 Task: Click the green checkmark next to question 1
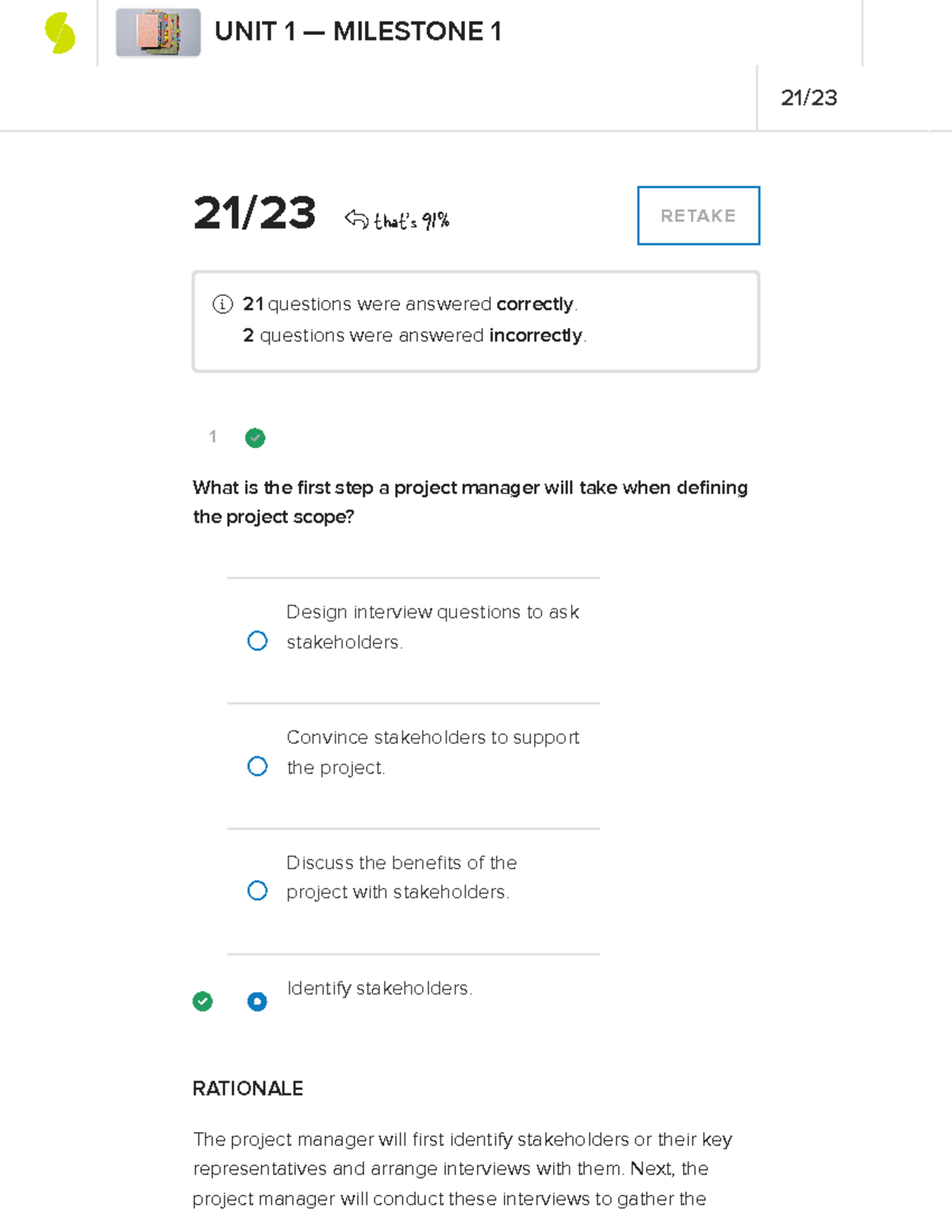[255, 438]
